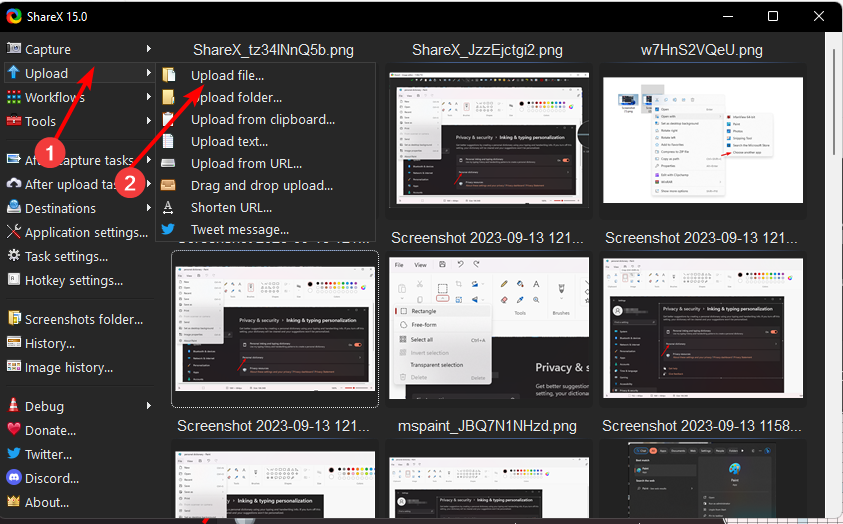The height and width of the screenshot is (524, 843).
Task: Open Image history… label
Action: [69, 368]
